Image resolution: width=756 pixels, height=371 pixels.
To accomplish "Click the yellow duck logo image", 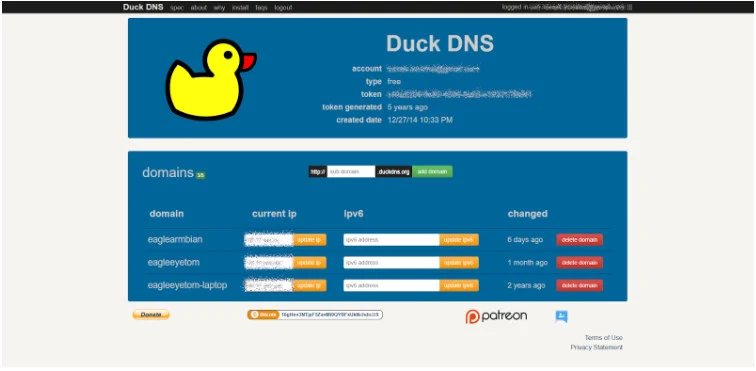I will click(210, 79).
